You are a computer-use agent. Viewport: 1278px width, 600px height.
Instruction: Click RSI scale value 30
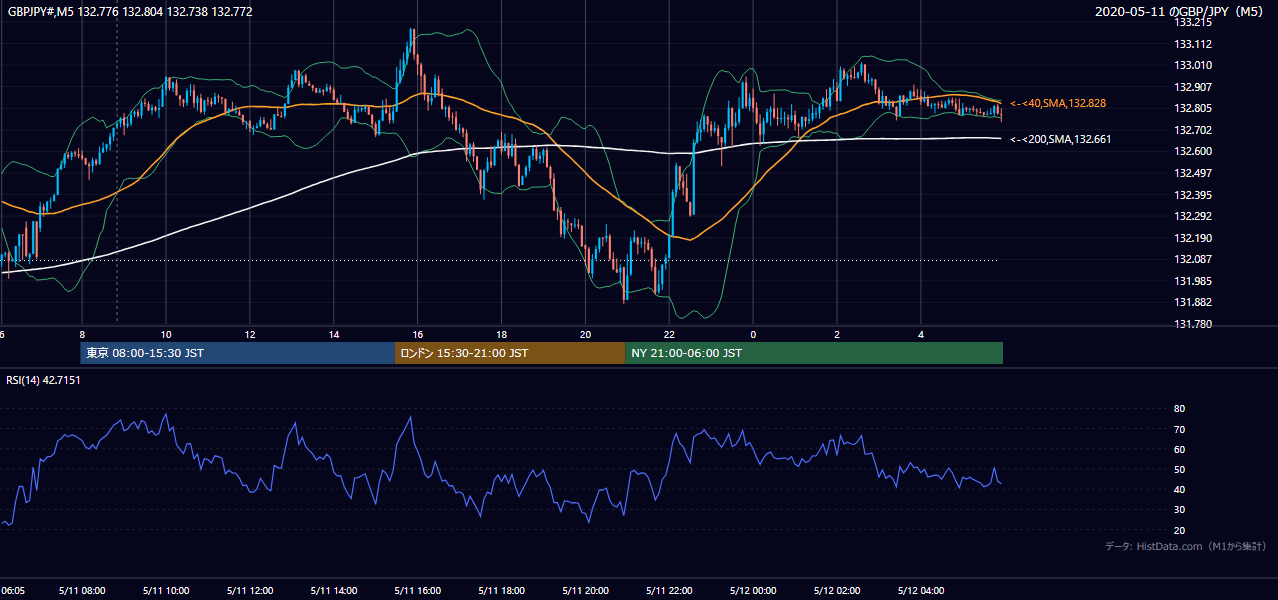(x=1179, y=510)
